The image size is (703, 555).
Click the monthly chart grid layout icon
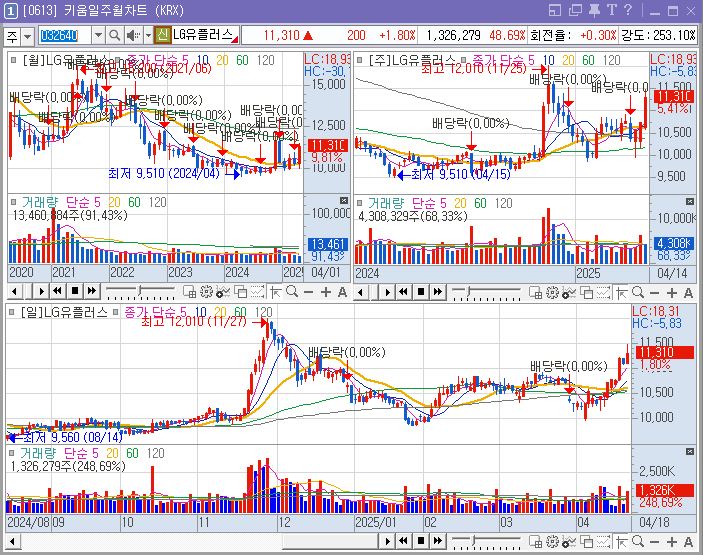[x=189, y=292]
